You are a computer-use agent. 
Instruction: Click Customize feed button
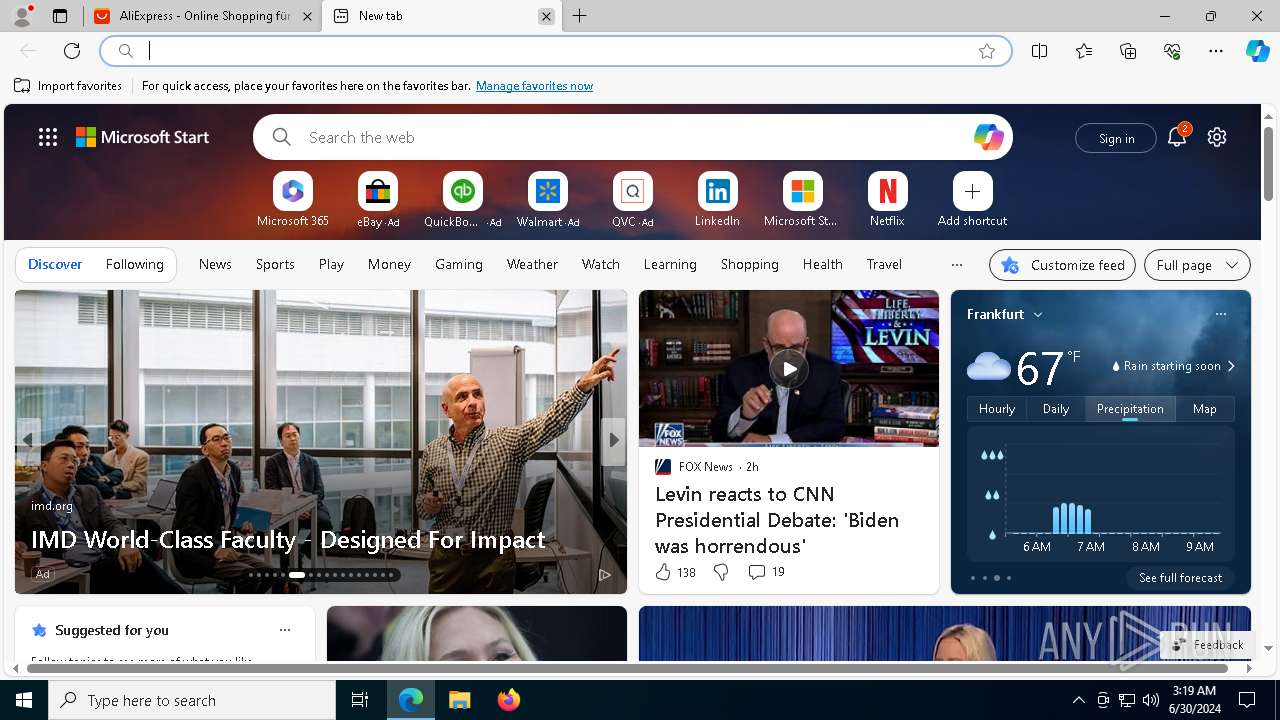pyautogui.click(x=1062, y=265)
